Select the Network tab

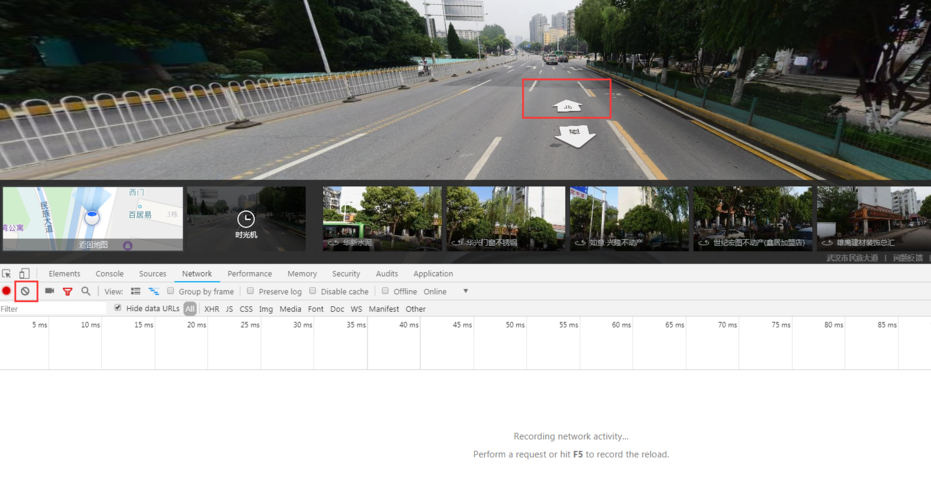click(197, 274)
